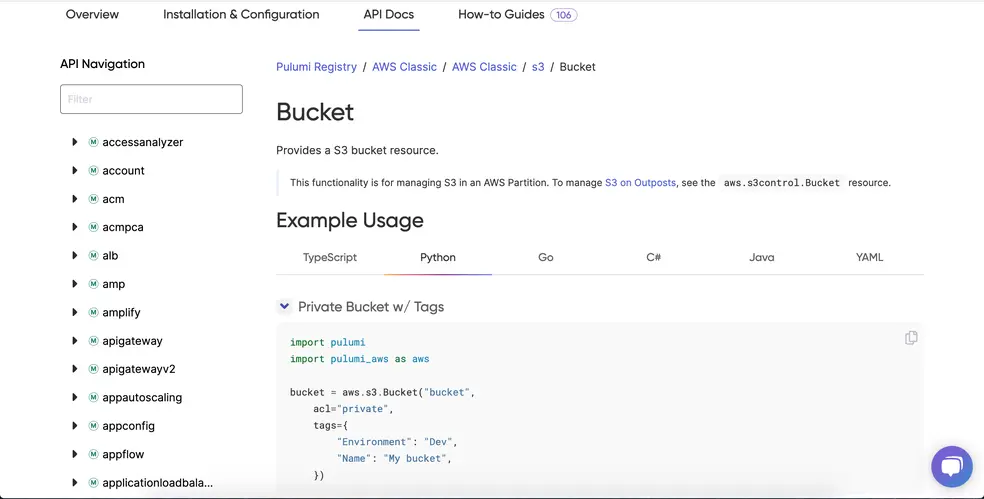This screenshot has height=499, width=984.
Task: Expand the apigateway module arrow
Action: pos(75,341)
